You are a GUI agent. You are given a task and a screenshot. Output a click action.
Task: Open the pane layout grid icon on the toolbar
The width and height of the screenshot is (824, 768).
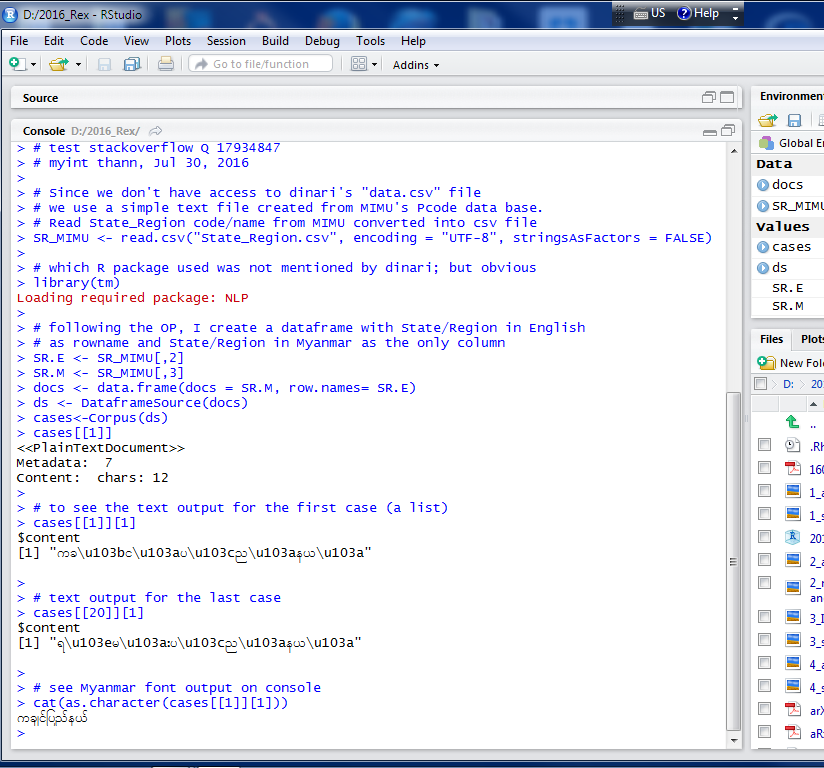[360, 64]
